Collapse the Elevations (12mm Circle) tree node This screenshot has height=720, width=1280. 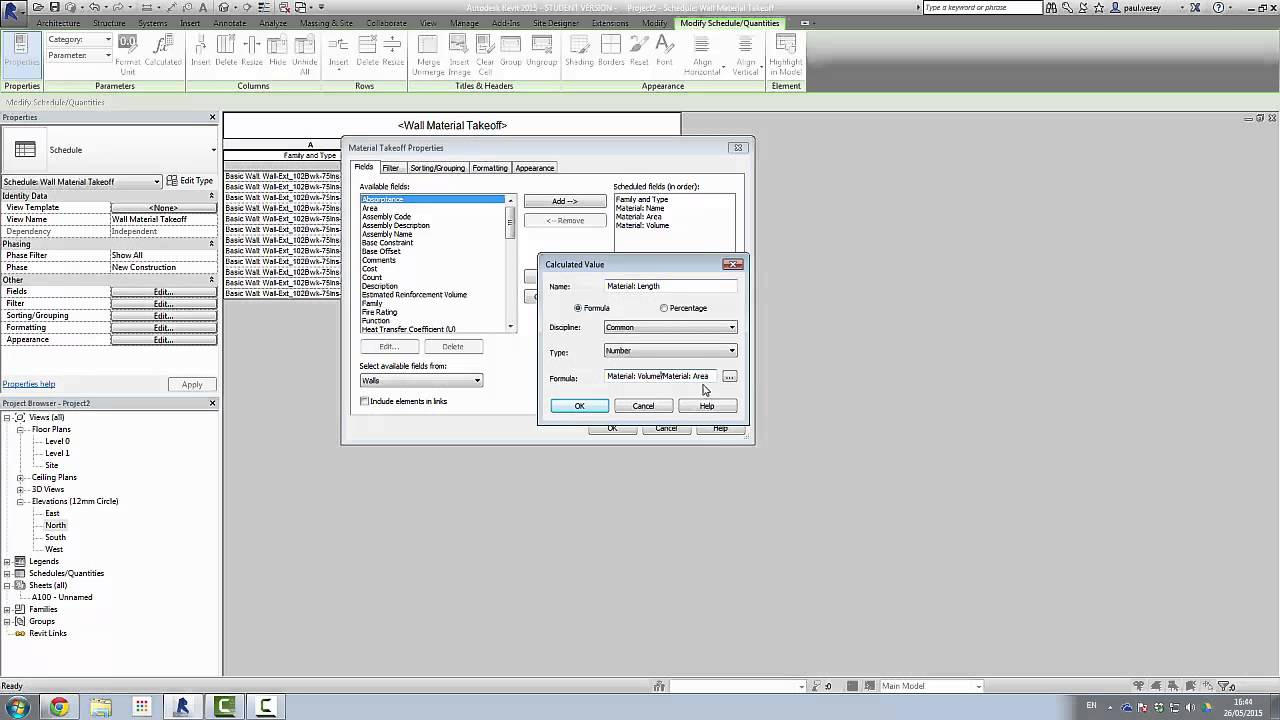(x=21, y=501)
